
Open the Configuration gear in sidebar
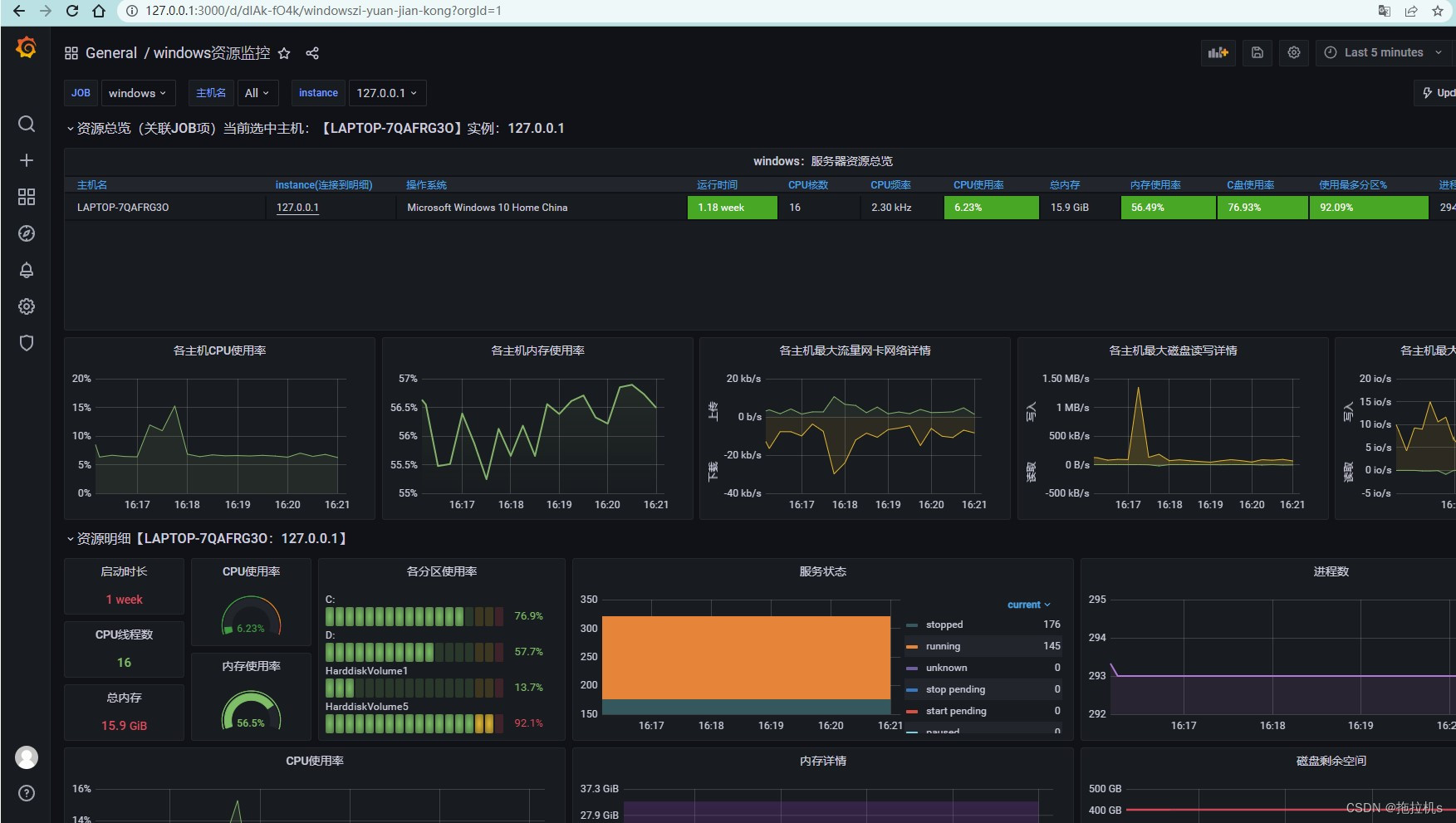27,306
